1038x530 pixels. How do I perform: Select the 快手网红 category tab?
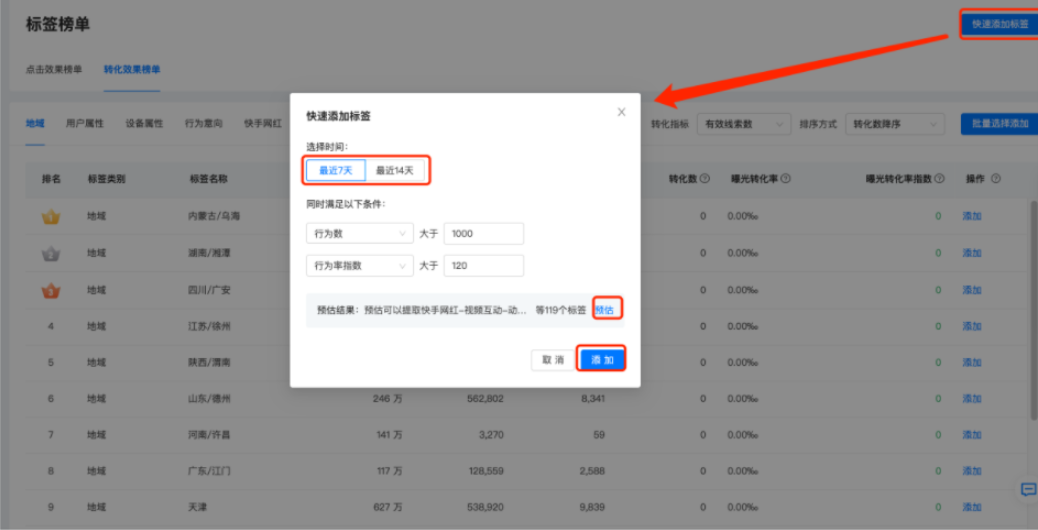tap(263, 123)
